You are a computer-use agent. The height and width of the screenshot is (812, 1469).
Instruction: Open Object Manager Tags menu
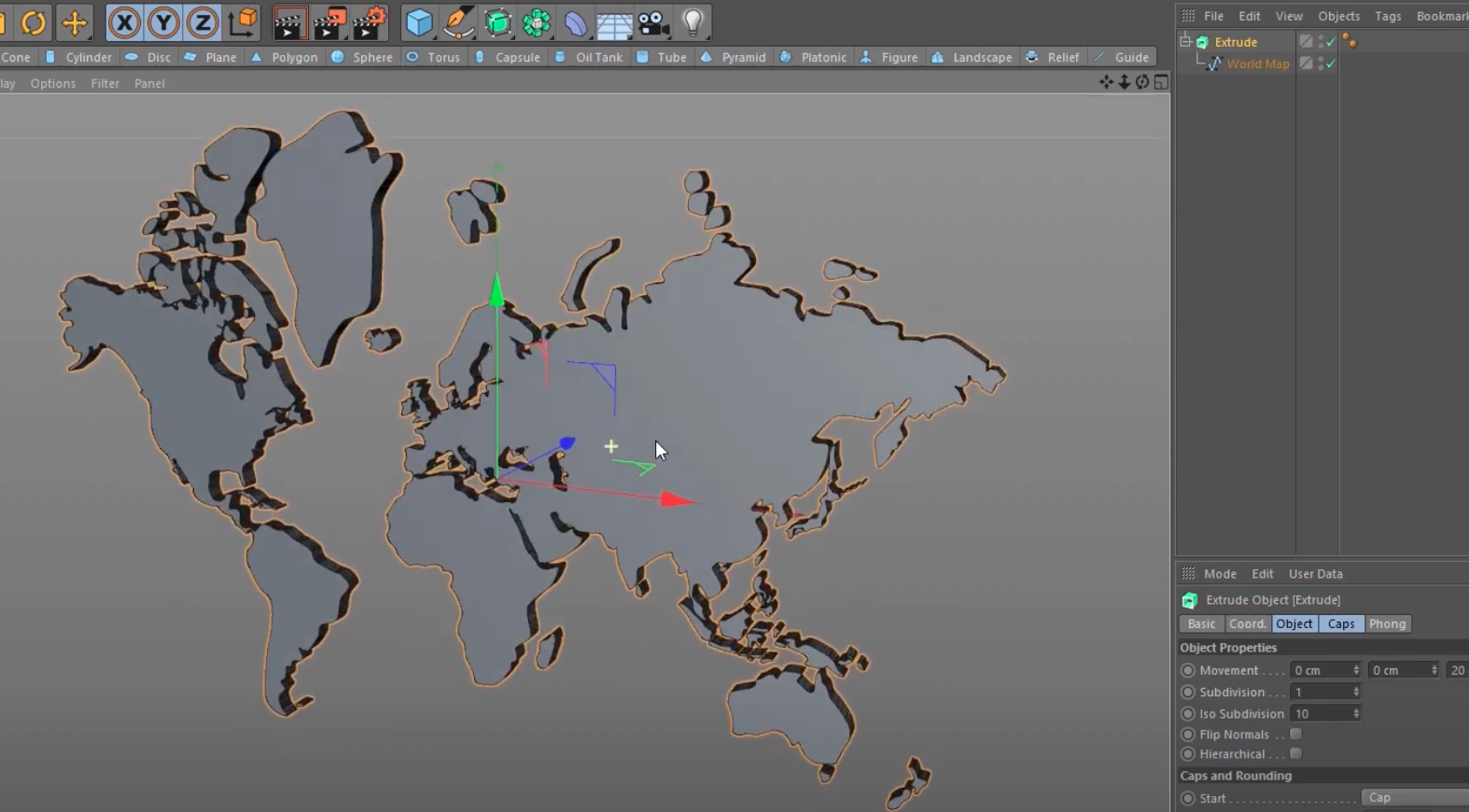coord(1388,16)
